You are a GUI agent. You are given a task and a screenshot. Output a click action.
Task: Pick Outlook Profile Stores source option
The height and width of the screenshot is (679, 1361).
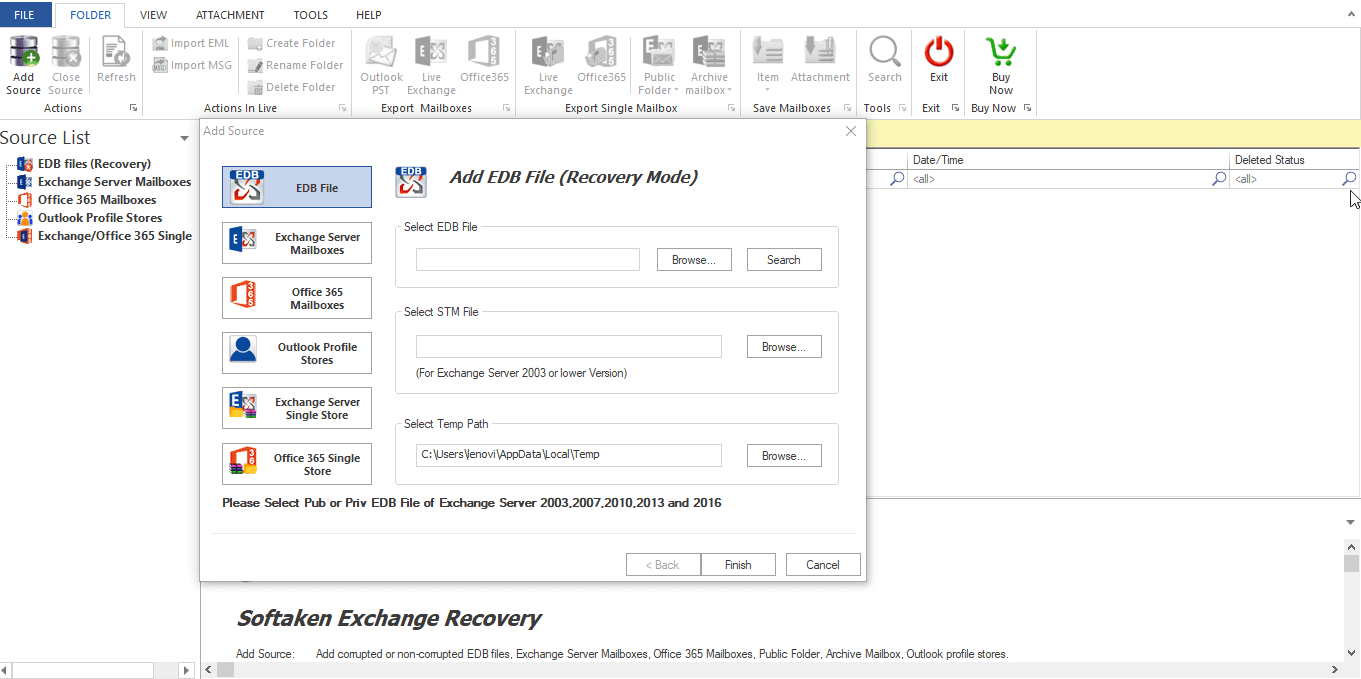pyautogui.click(x=296, y=353)
